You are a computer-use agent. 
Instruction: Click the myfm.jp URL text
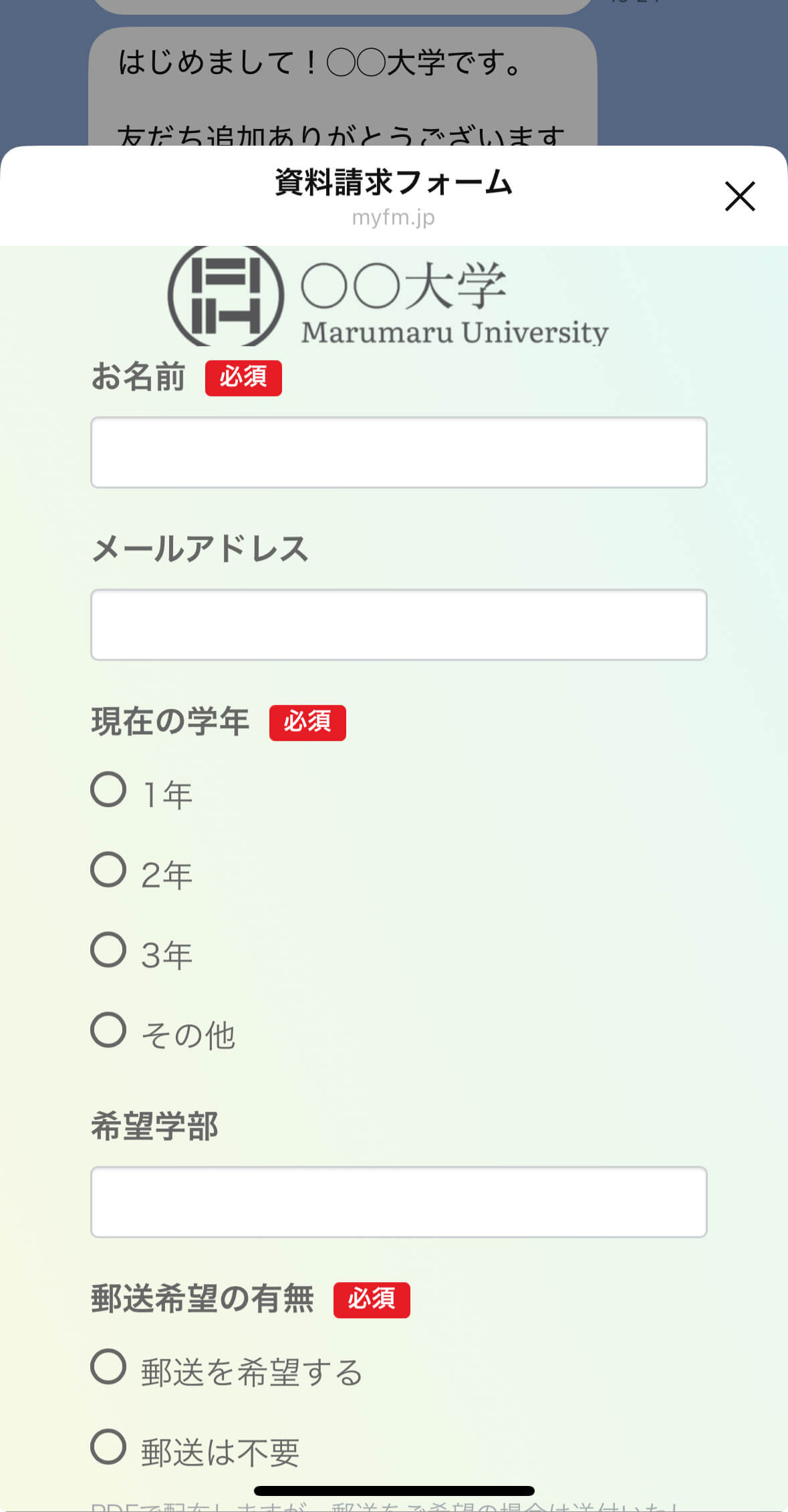tap(393, 218)
